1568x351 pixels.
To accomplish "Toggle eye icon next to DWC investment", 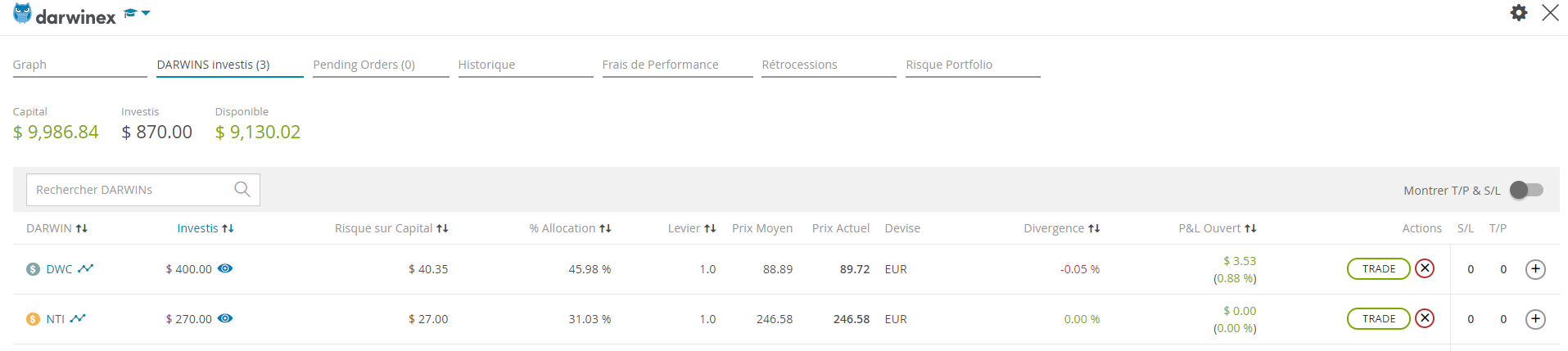I will (225, 268).
